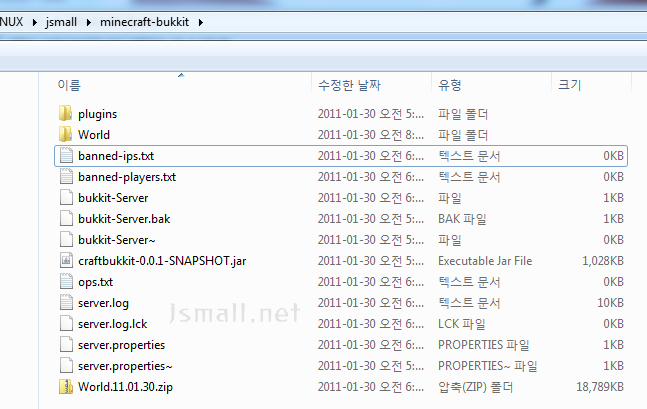Sort by 수정한 날짜 column header

pyautogui.click(x=349, y=85)
